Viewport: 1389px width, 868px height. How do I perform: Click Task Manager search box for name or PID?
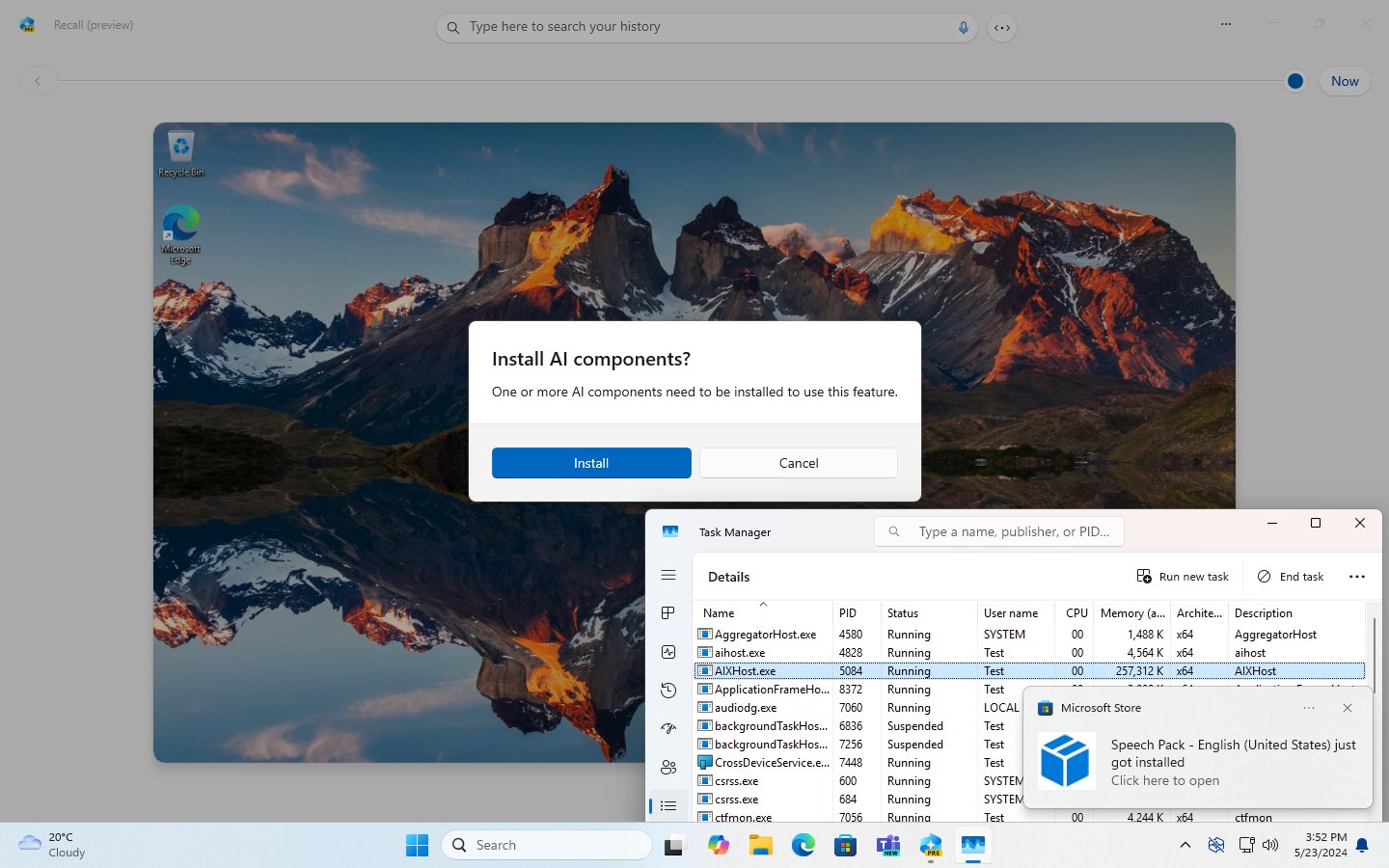pyautogui.click(x=999, y=531)
